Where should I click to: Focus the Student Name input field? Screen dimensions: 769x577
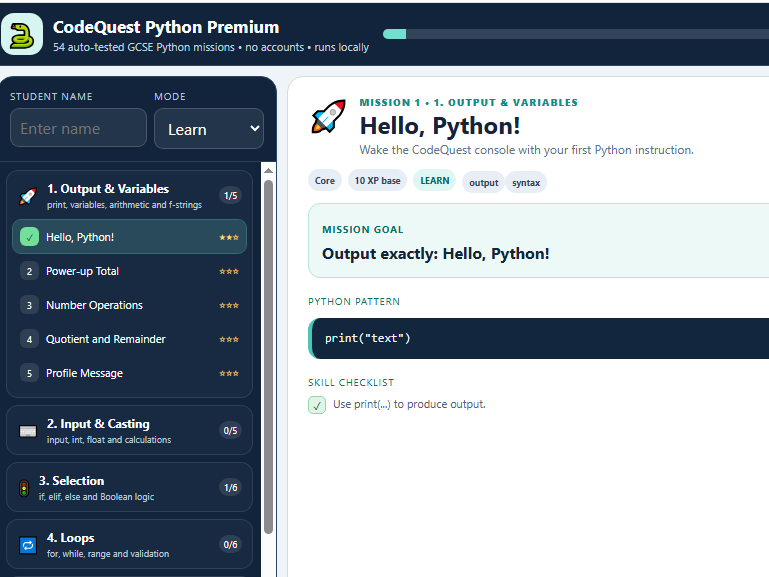pyautogui.click(x=78, y=127)
